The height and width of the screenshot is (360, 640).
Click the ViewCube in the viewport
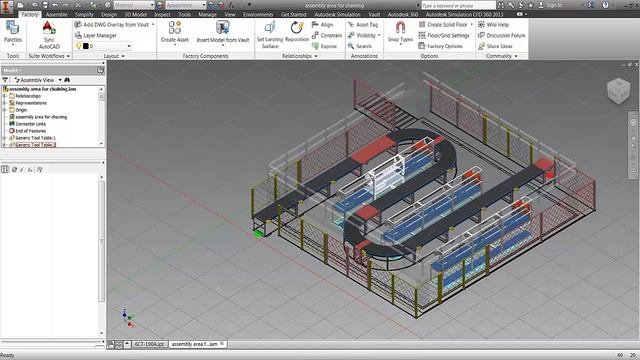point(618,90)
